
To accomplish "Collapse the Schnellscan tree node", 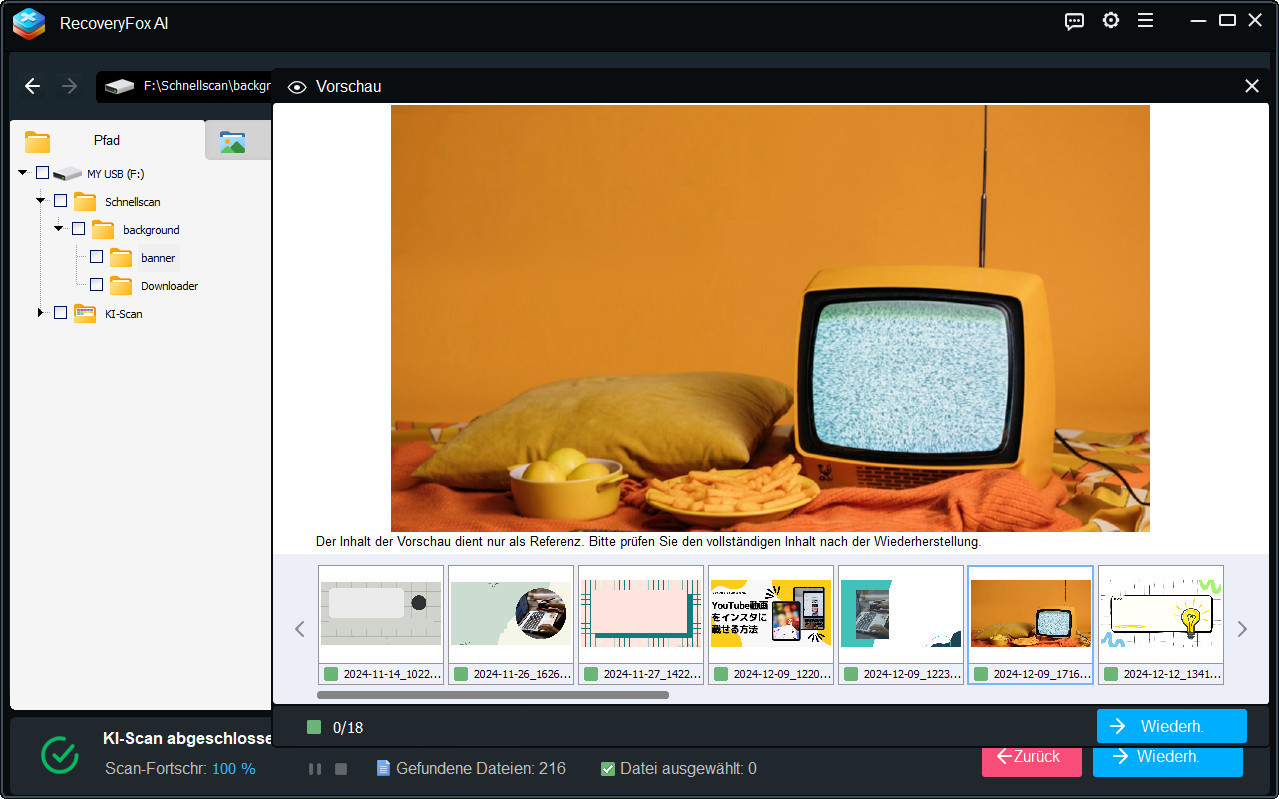I will (x=41, y=201).
